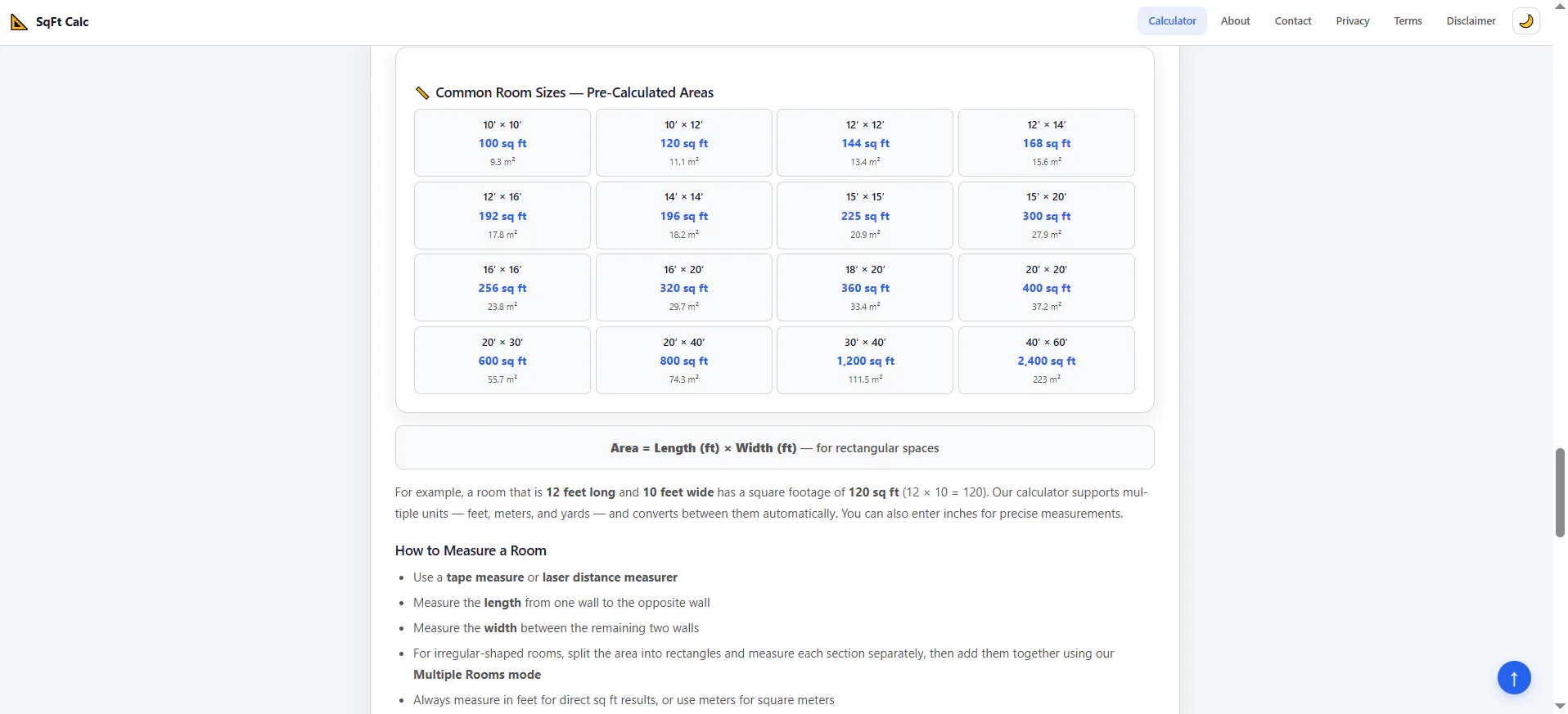Click the scrollbar down arrow

coord(1560,706)
